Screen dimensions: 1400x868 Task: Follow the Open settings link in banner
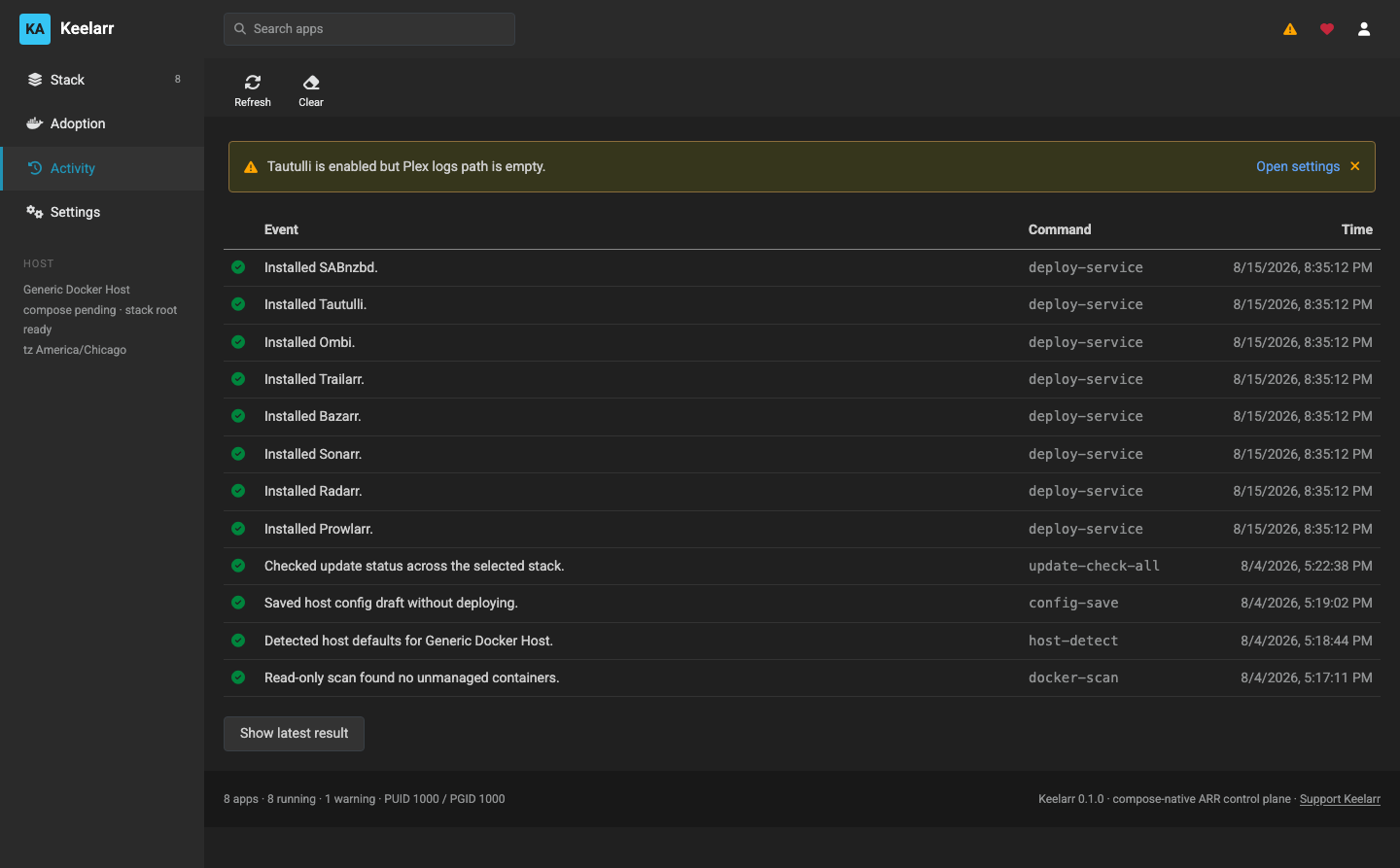pyautogui.click(x=1298, y=166)
